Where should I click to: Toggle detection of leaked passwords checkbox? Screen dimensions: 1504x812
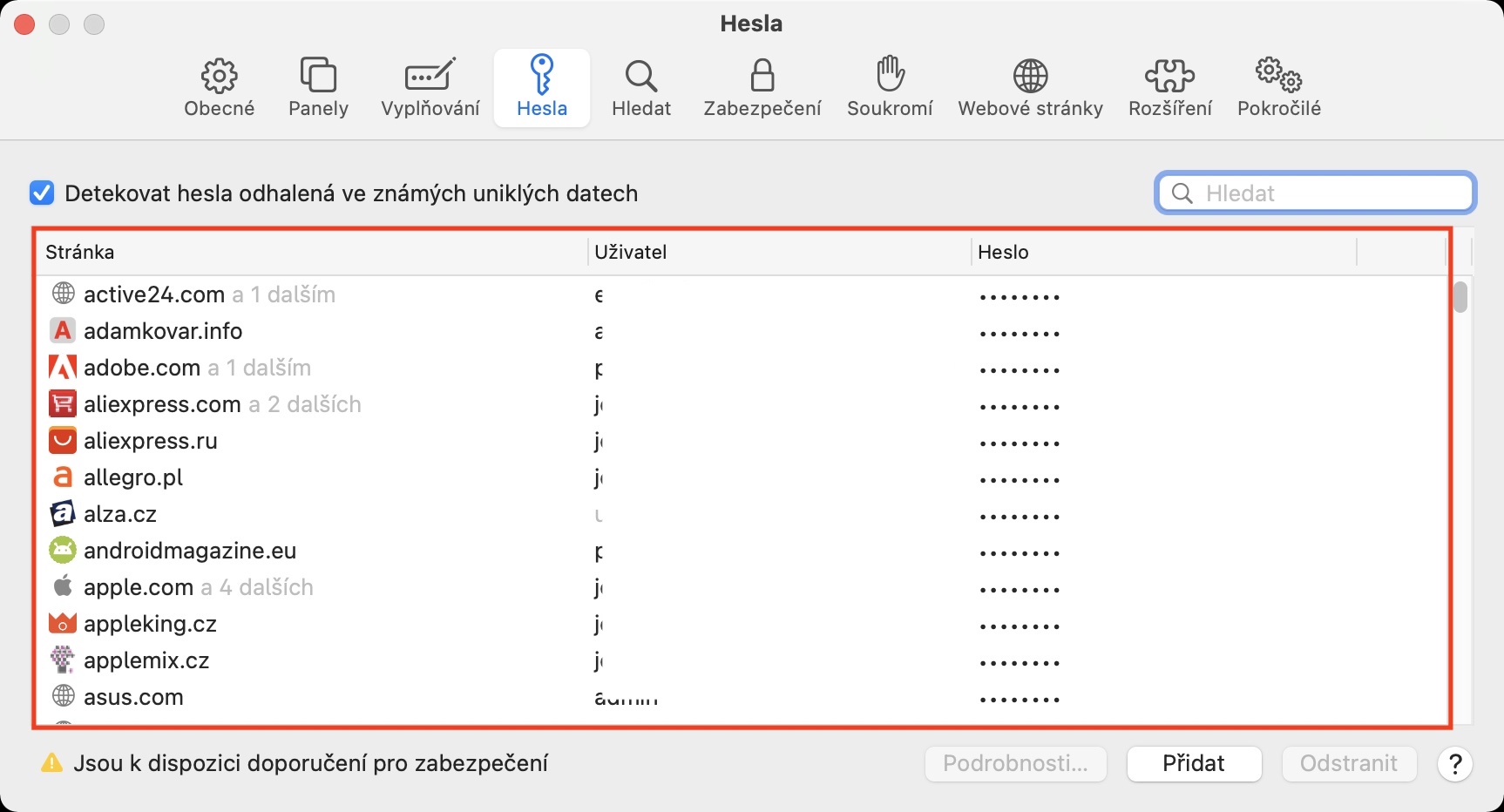click(42, 193)
